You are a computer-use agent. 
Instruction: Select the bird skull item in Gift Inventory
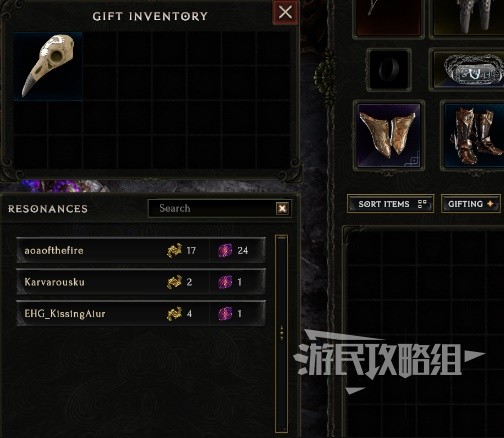pyautogui.click(x=48, y=66)
